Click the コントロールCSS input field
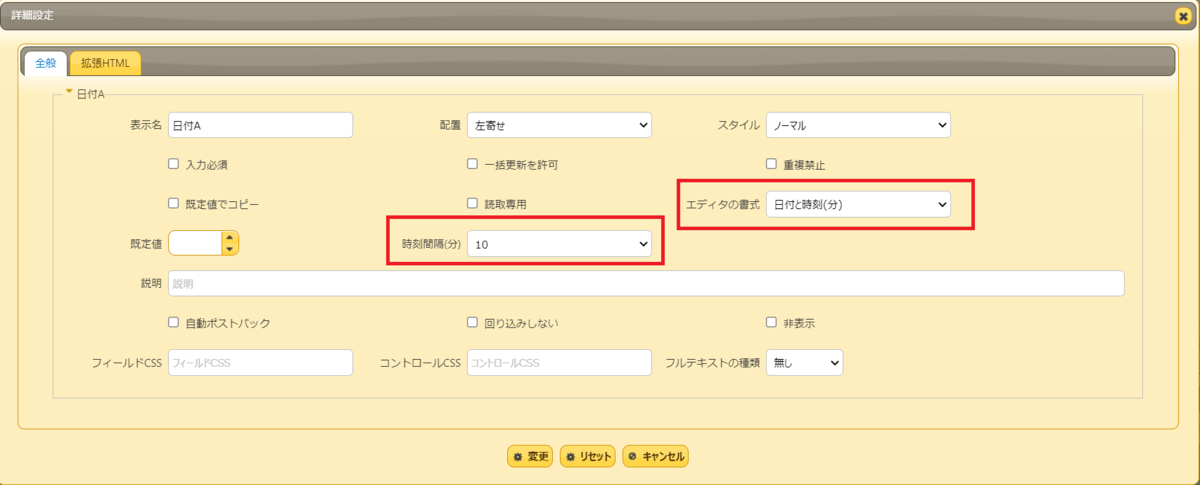Viewport: 1200px width, 485px height. 559,362
